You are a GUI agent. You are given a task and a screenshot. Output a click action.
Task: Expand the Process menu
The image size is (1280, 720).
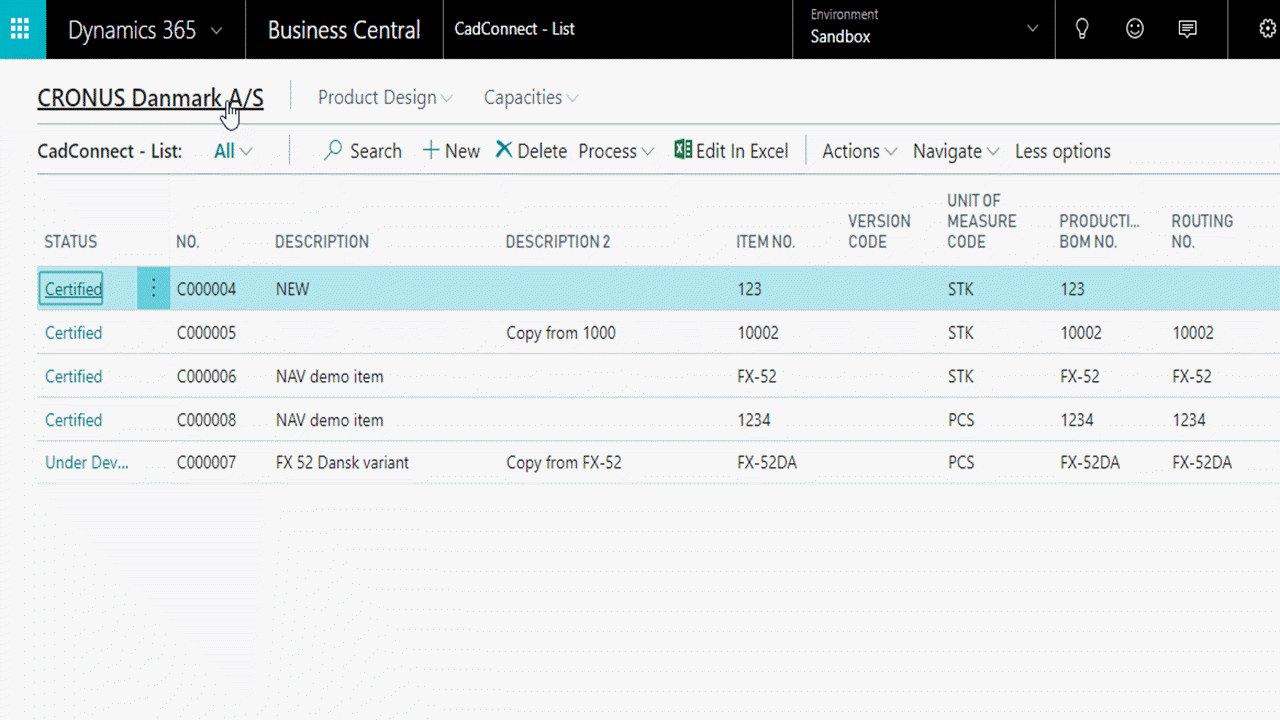(x=616, y=151)
